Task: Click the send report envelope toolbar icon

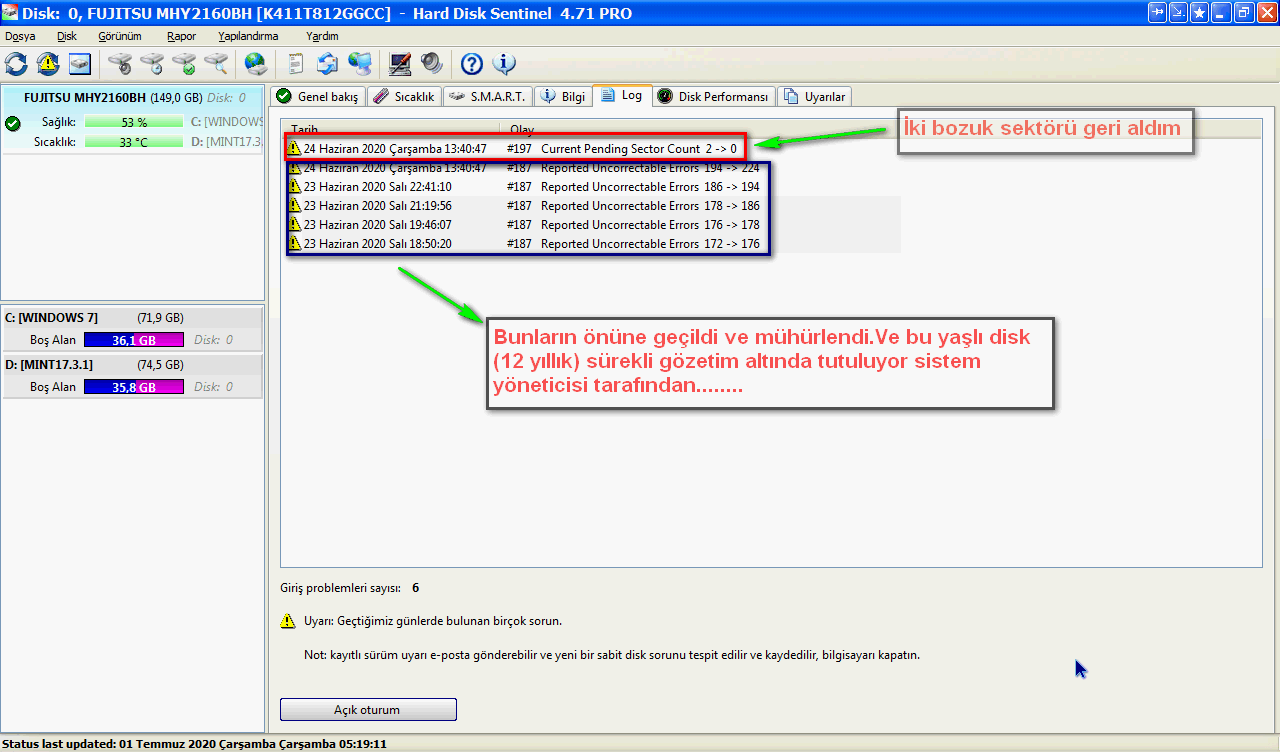Action: point(328,64)
